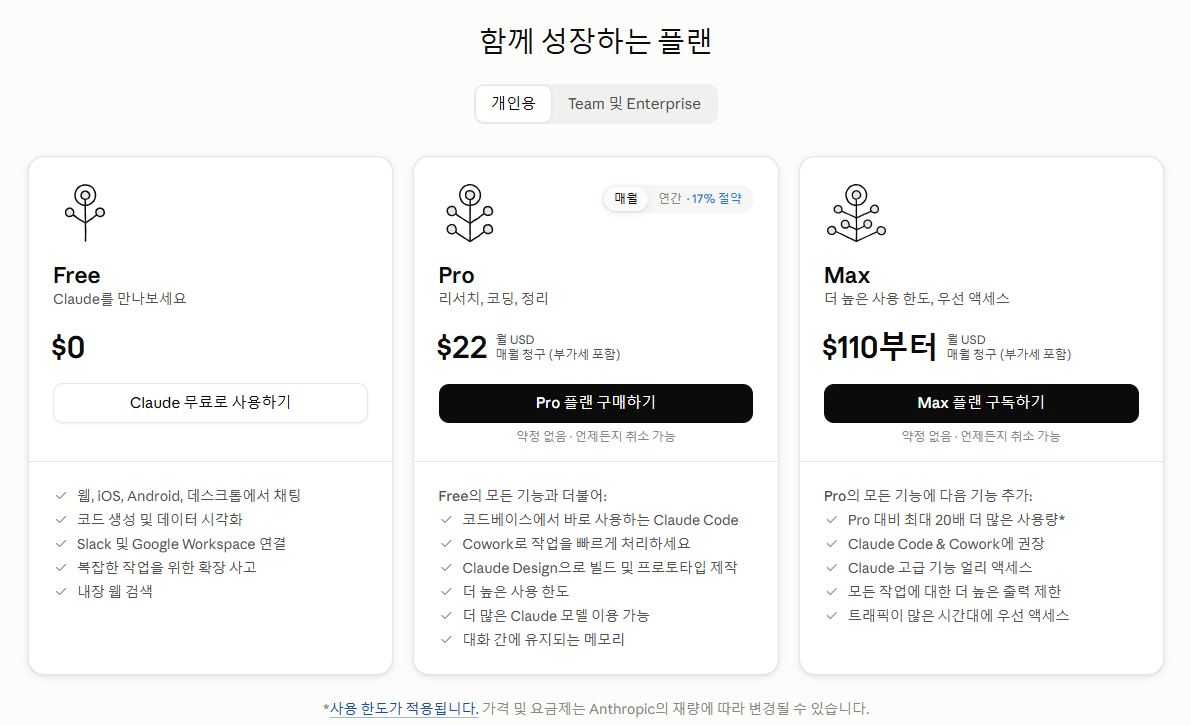Click 내장 웹 검색 text

[x=115, y=591]
